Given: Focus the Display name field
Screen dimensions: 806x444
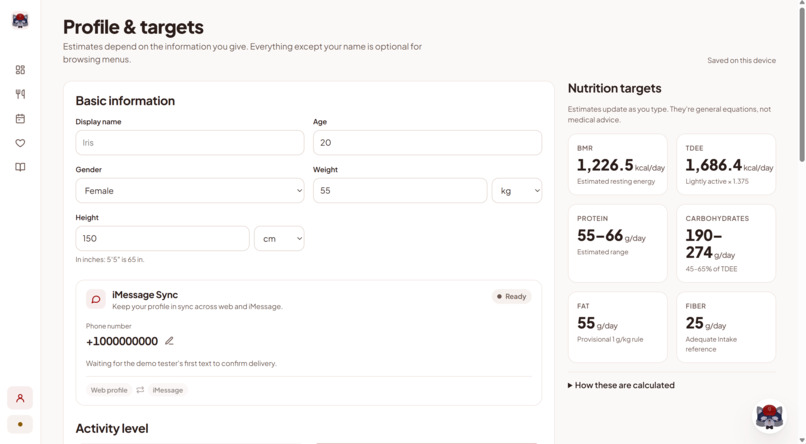Looking at the screenshot, I should pyautogui.click(x=190, y=142).
